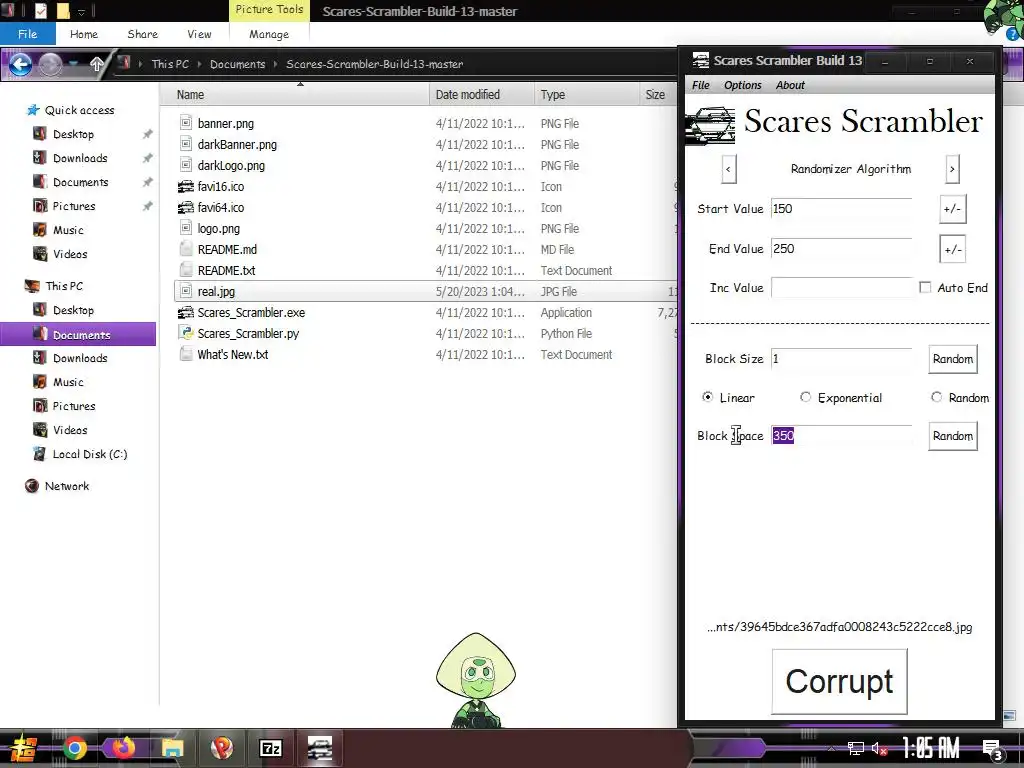The image size is (1024, 768).
Task: Switch to the Share ribbon tab
Action: [142, 34]
